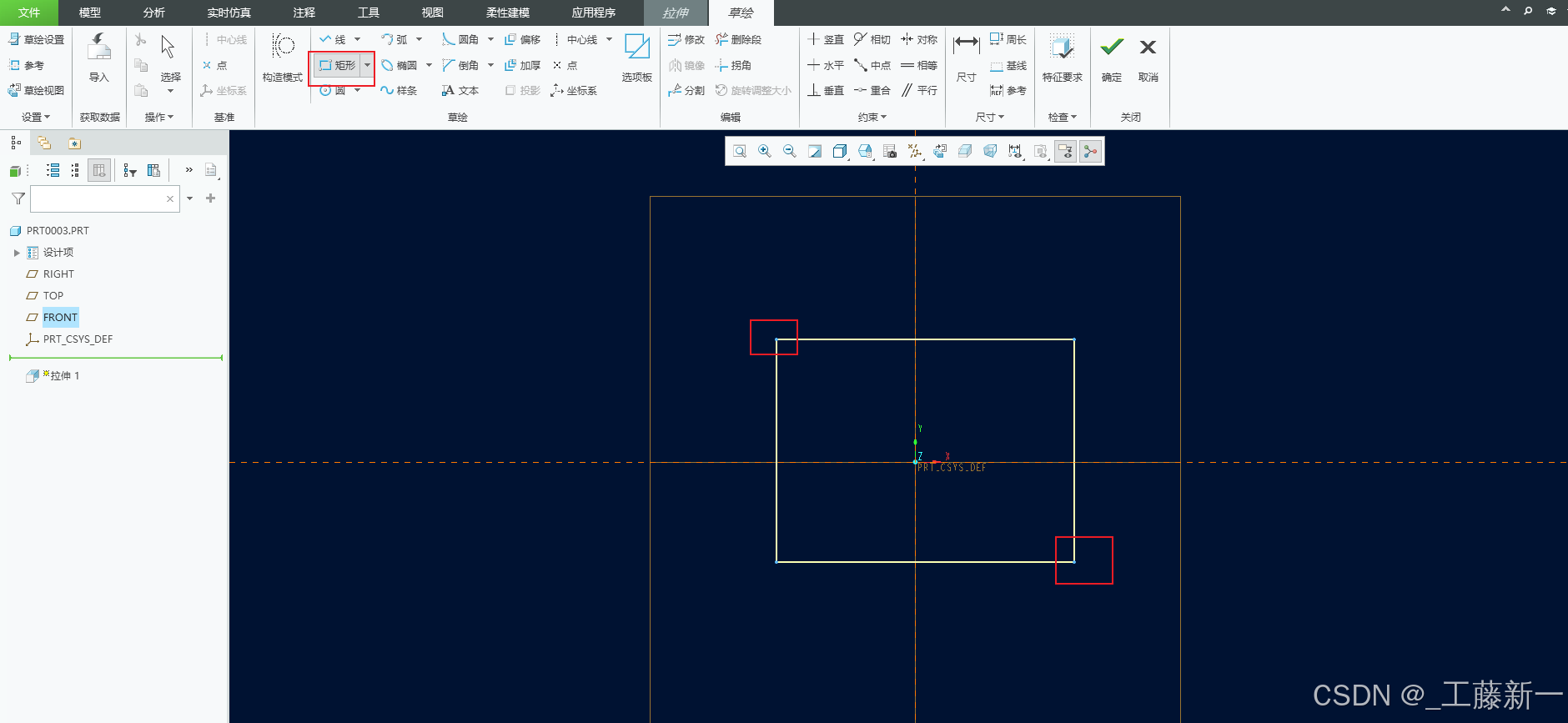Expand the 设计项 tree node

[x=17, y=253]
